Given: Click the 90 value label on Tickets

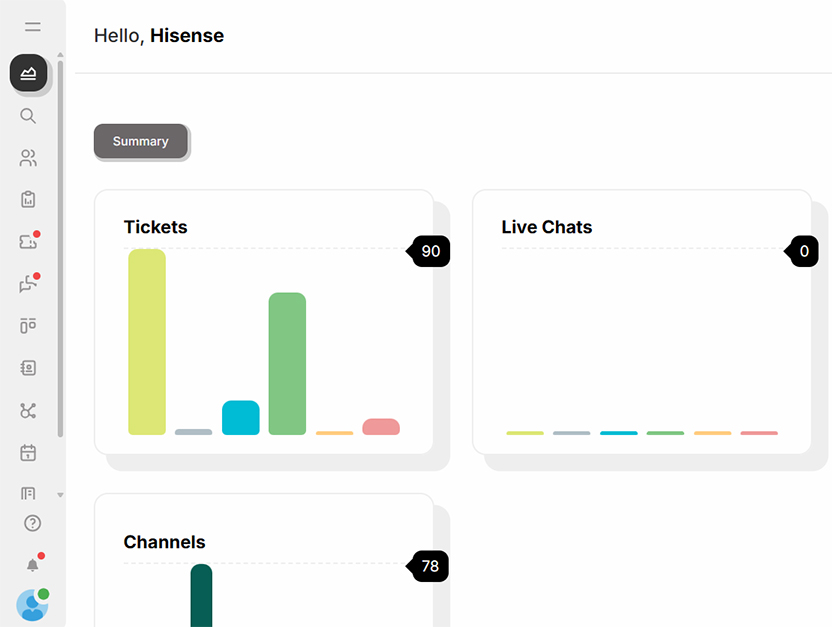Looking at the screenshot, I should click(431, 251).
